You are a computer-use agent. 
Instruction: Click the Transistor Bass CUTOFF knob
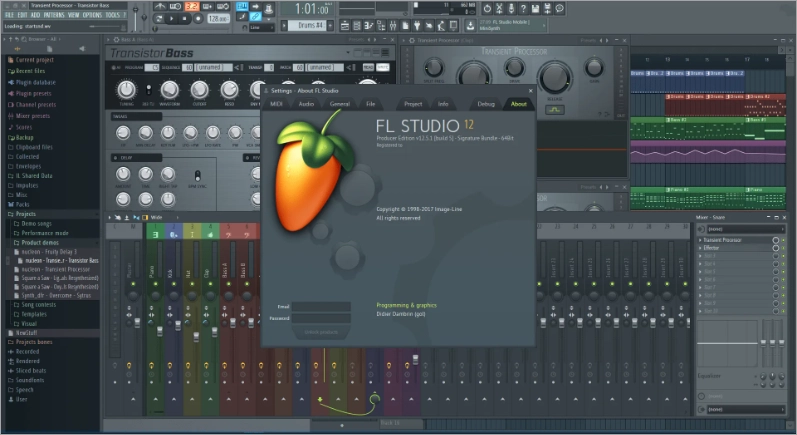coord(199,90)
